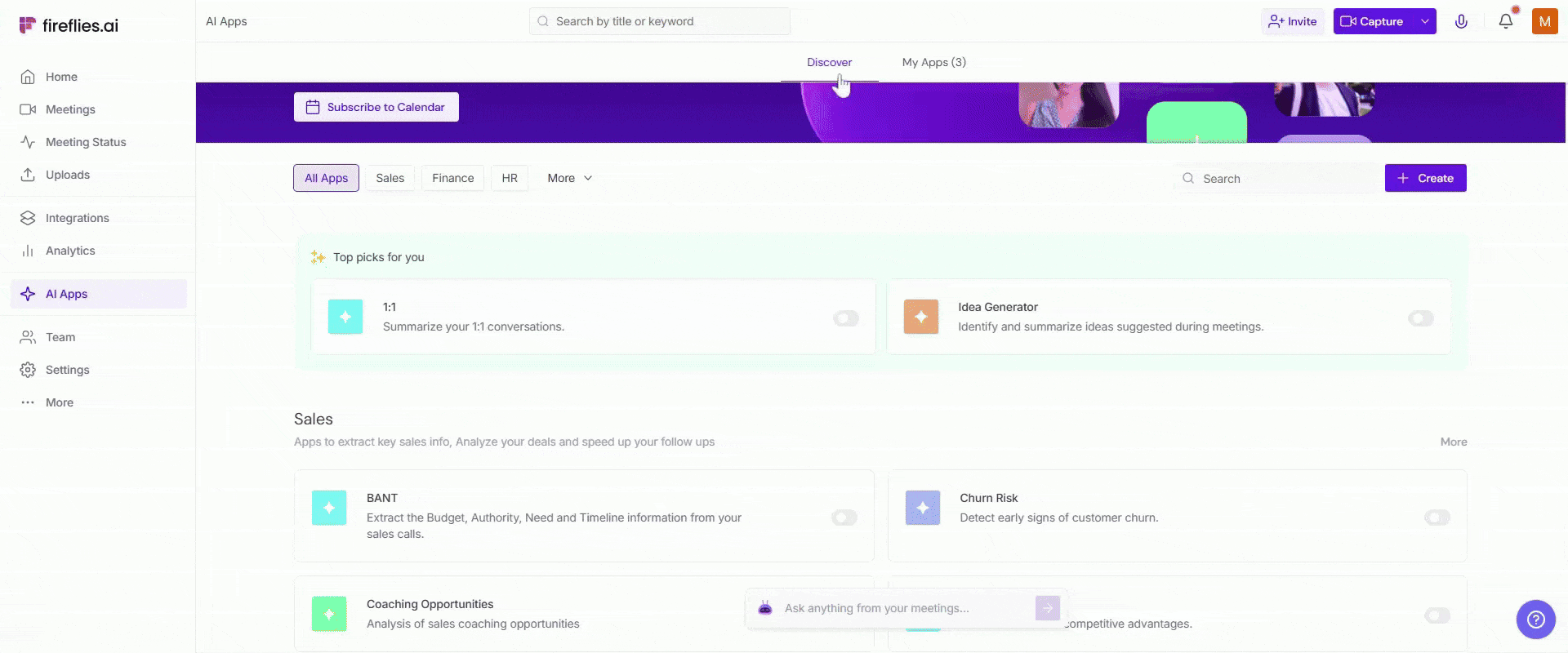The image size is (1568, 653).
Task: Open the help question mark button
Action: (1536, 620)
